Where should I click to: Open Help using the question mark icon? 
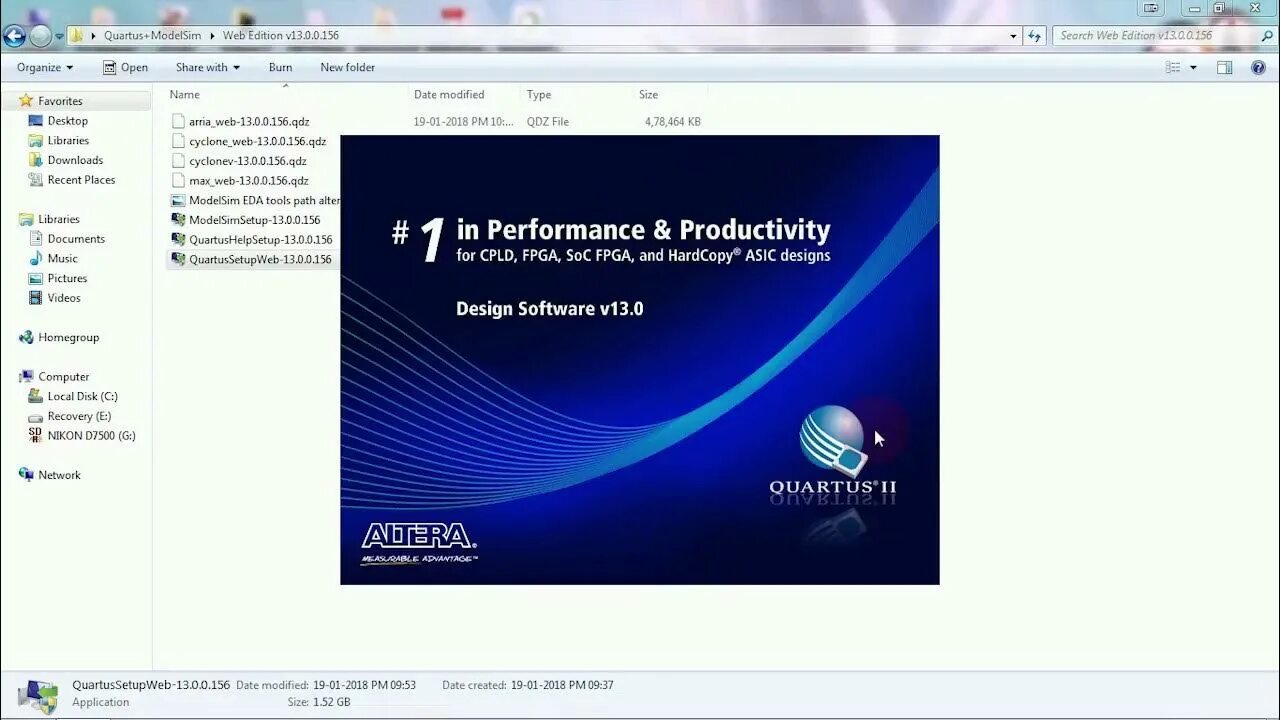click(x=1258, y=67)
